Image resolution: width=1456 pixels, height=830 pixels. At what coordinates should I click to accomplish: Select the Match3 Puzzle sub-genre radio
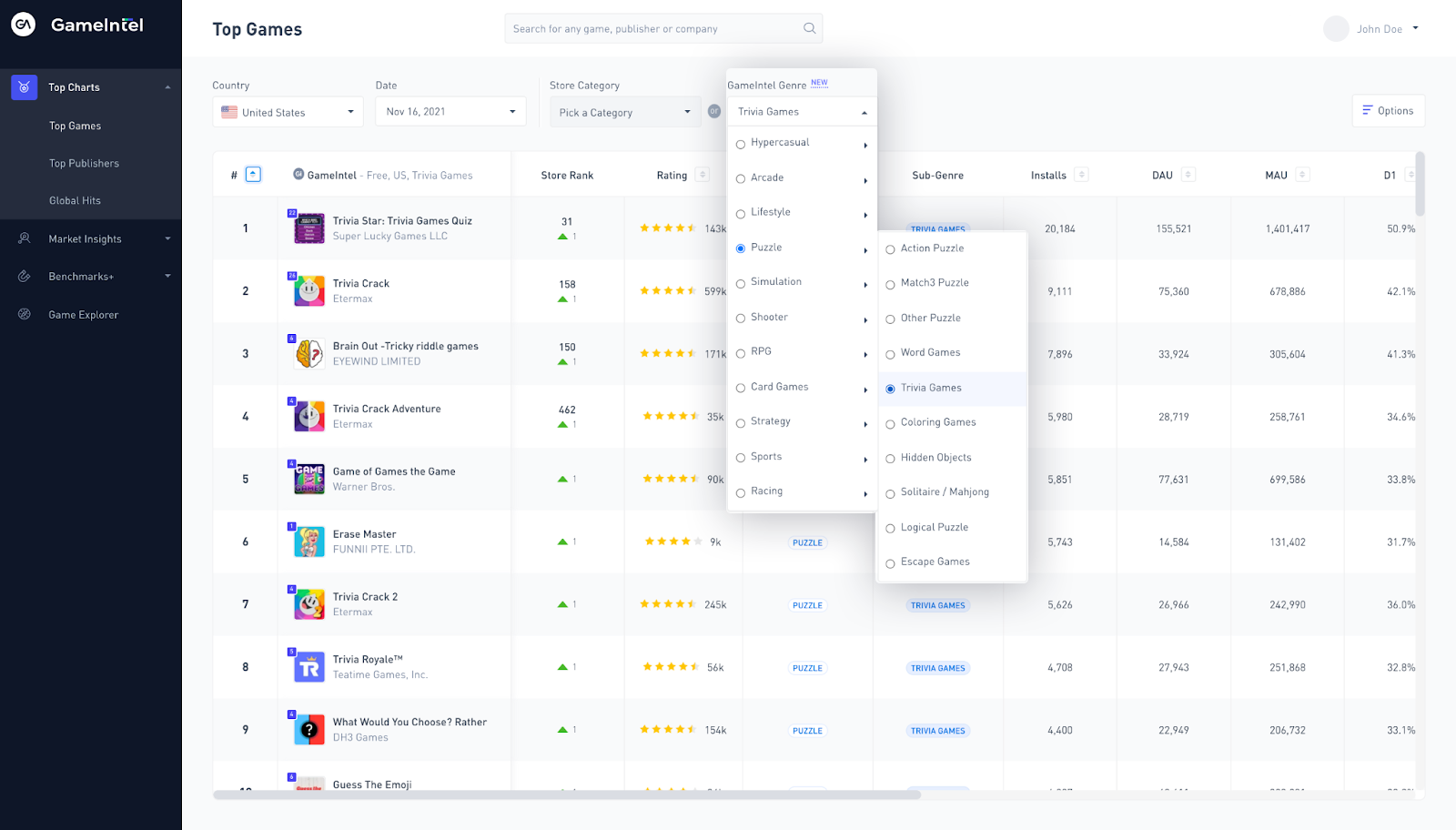point(891,284)
